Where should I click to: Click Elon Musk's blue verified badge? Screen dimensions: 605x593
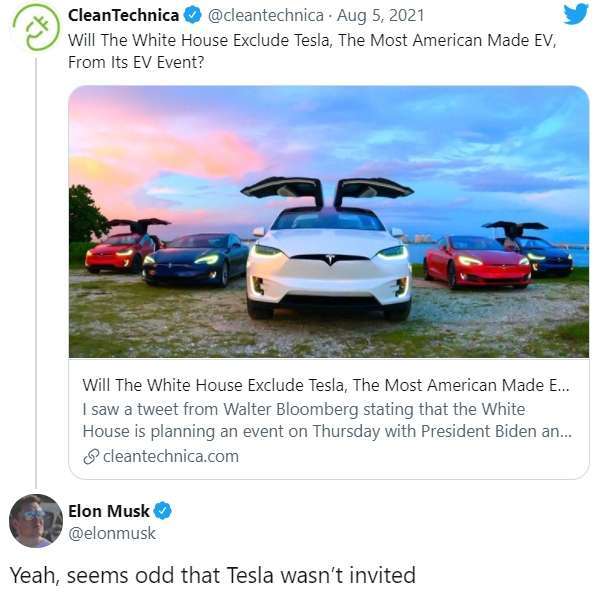[x=163, y=511]
